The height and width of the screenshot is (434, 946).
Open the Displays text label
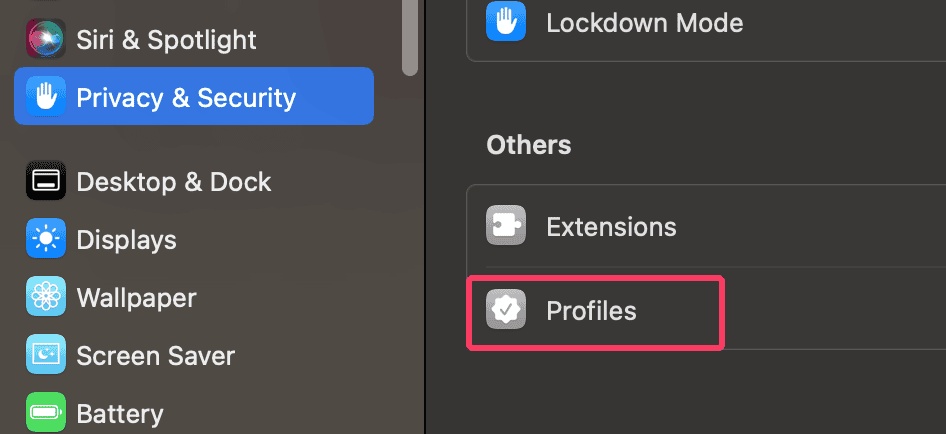pyautogui.click(x=126, y=240)
